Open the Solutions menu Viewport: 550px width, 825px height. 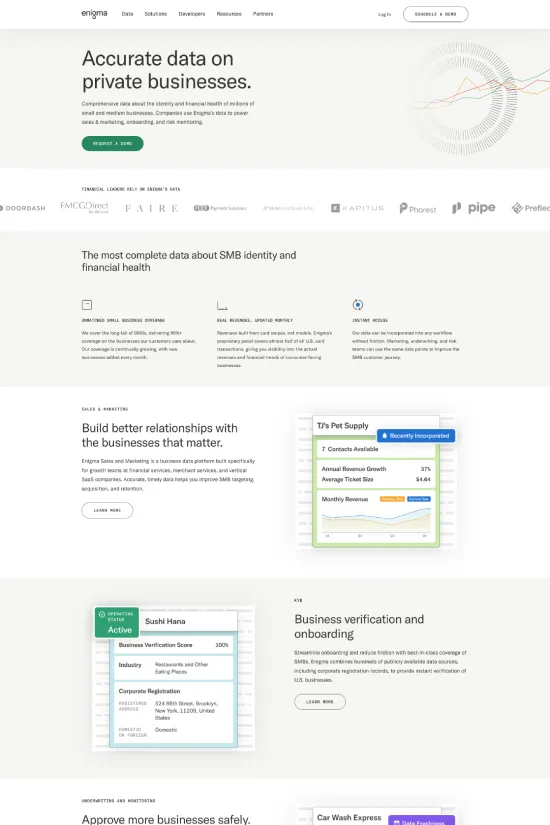156,14
